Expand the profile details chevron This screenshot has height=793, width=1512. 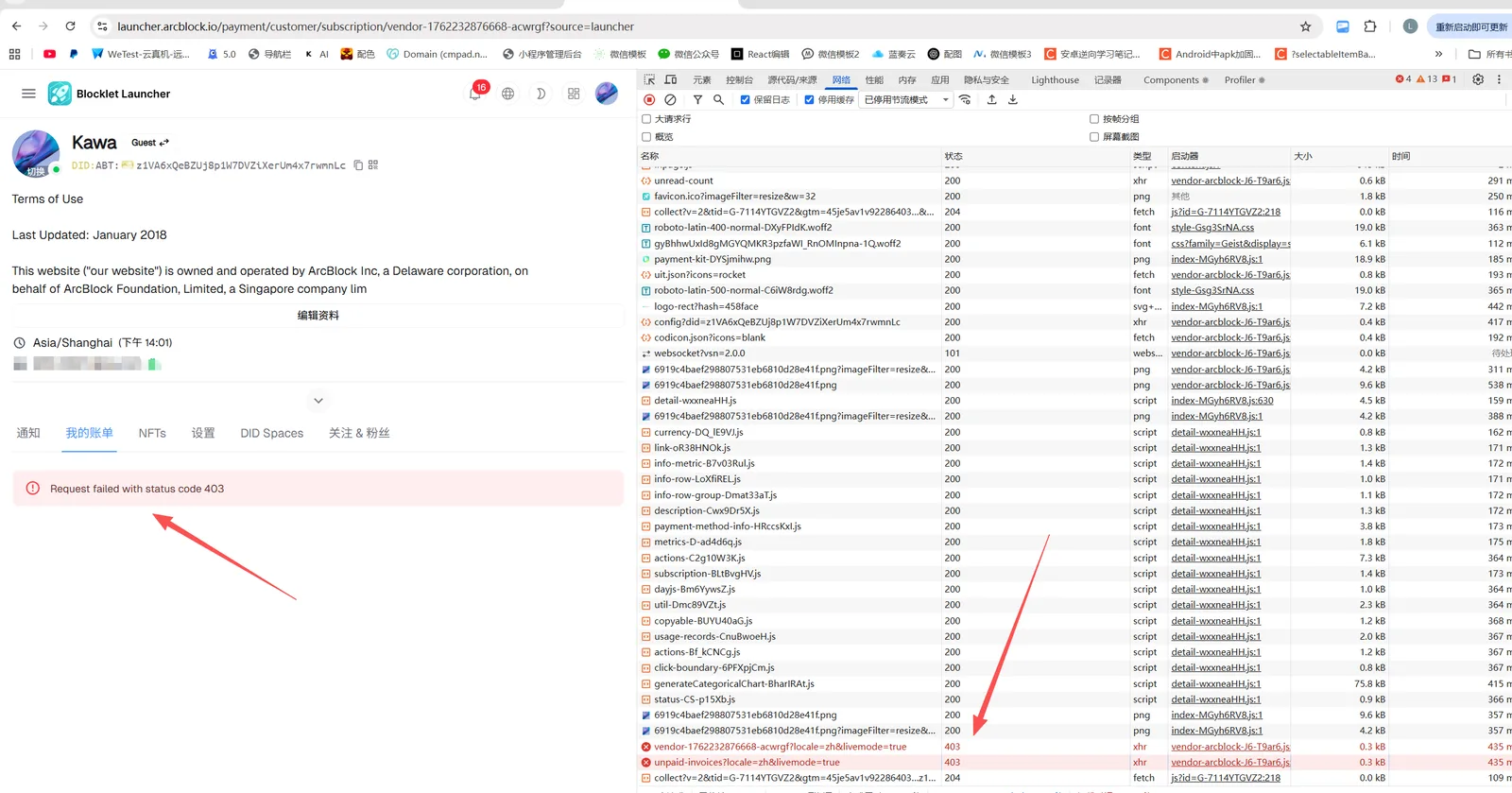click(x=318, y=401)
